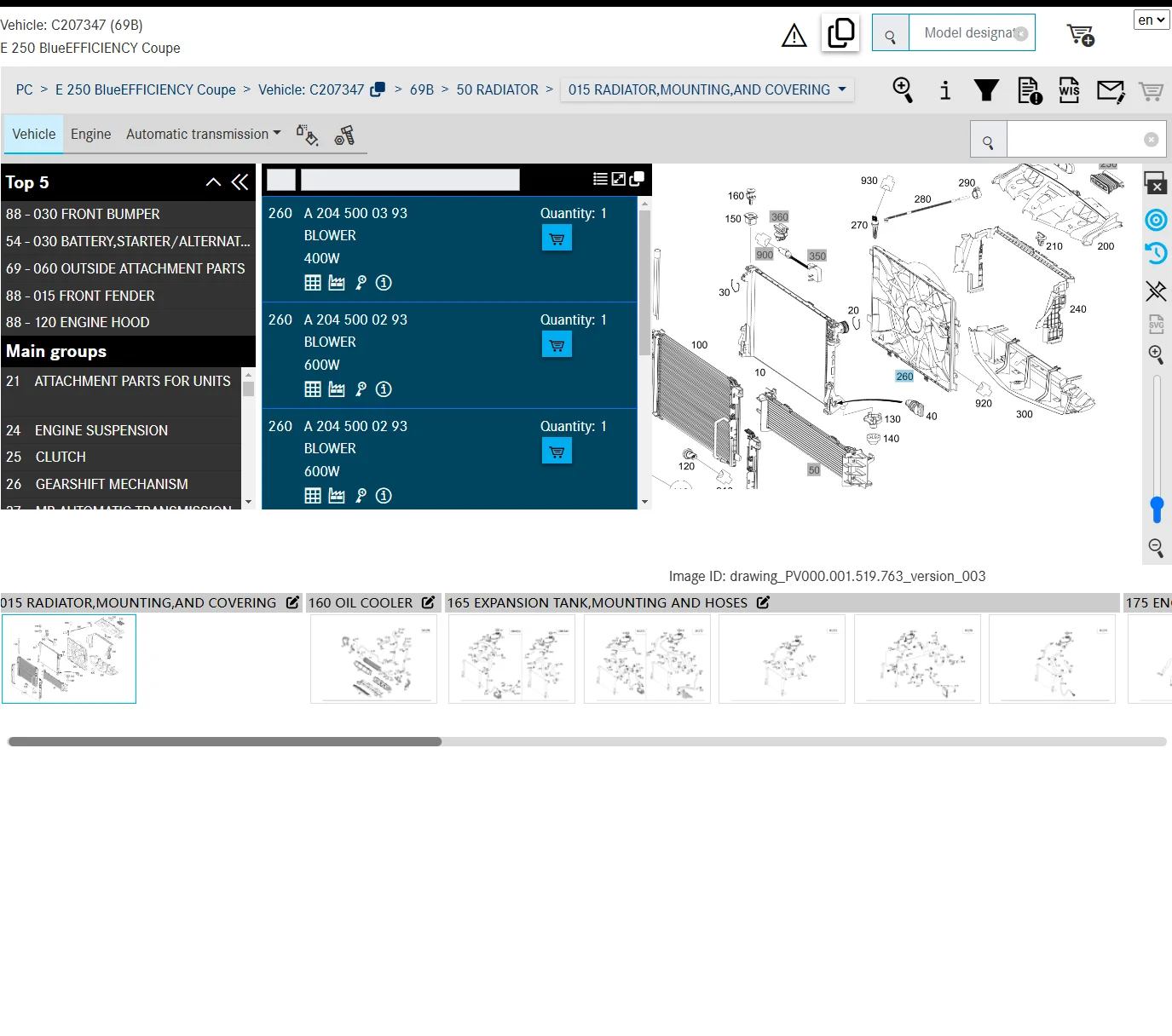Click the funnel filter icon
This screenshot has width=1172, height=1036.
click(x=986, y=89)
